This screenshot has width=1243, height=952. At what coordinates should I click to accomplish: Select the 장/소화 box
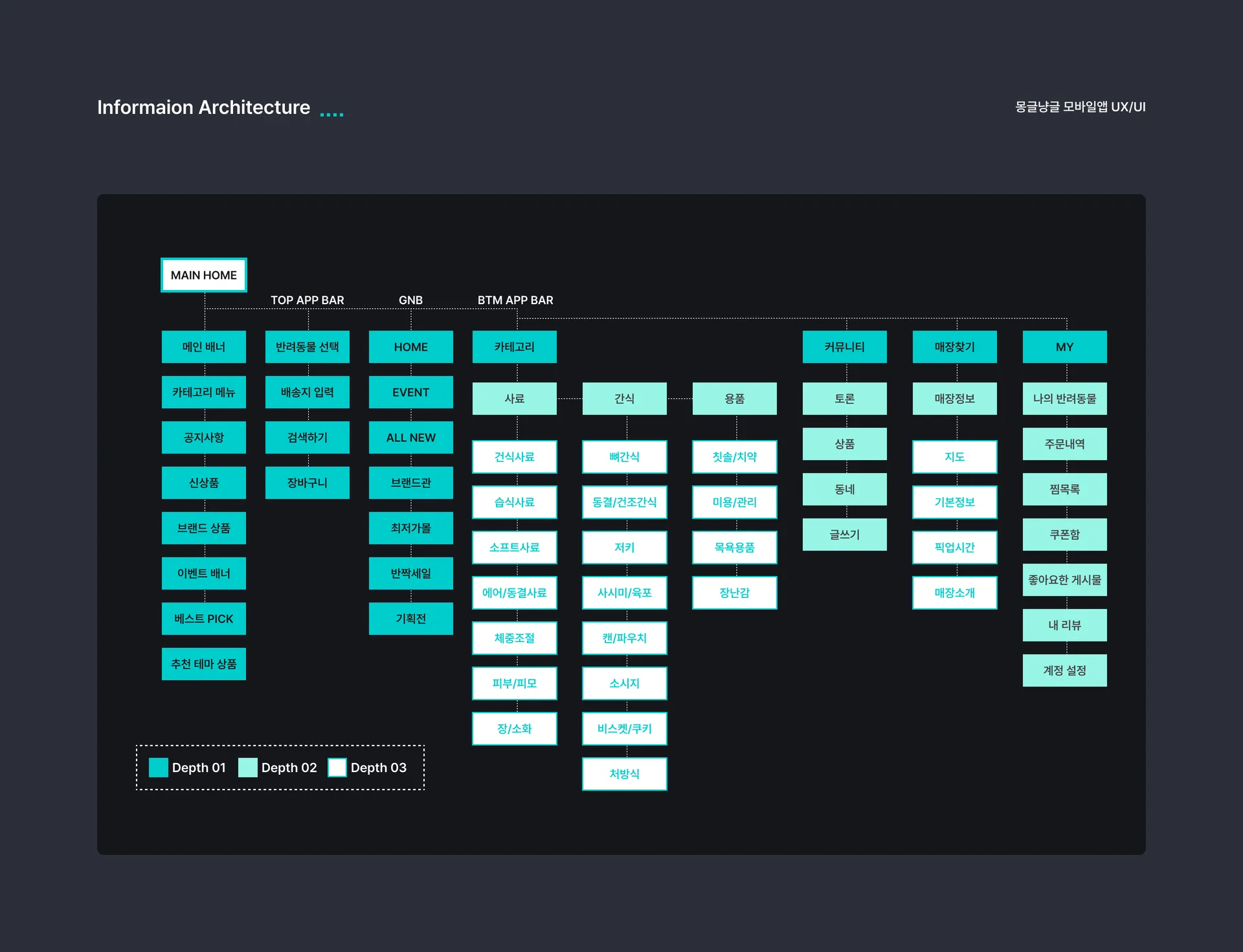[x=515, y=729]
